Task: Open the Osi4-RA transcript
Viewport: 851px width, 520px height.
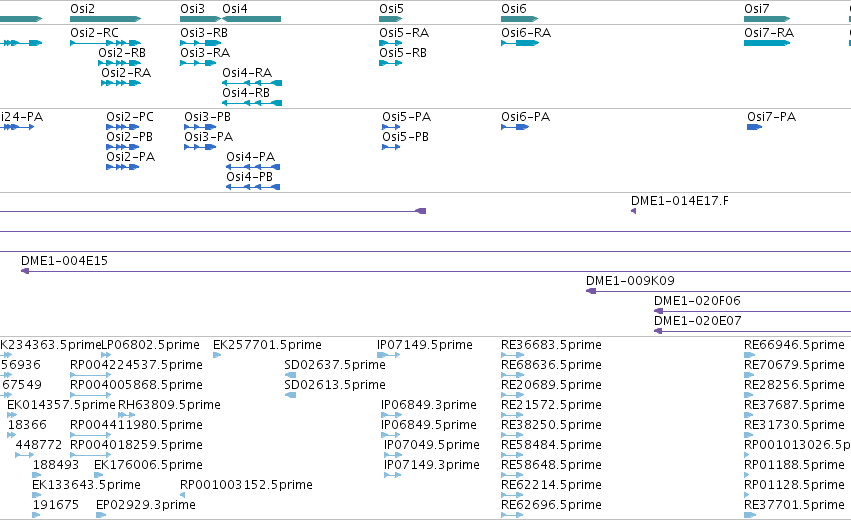Action: point(252,83)
